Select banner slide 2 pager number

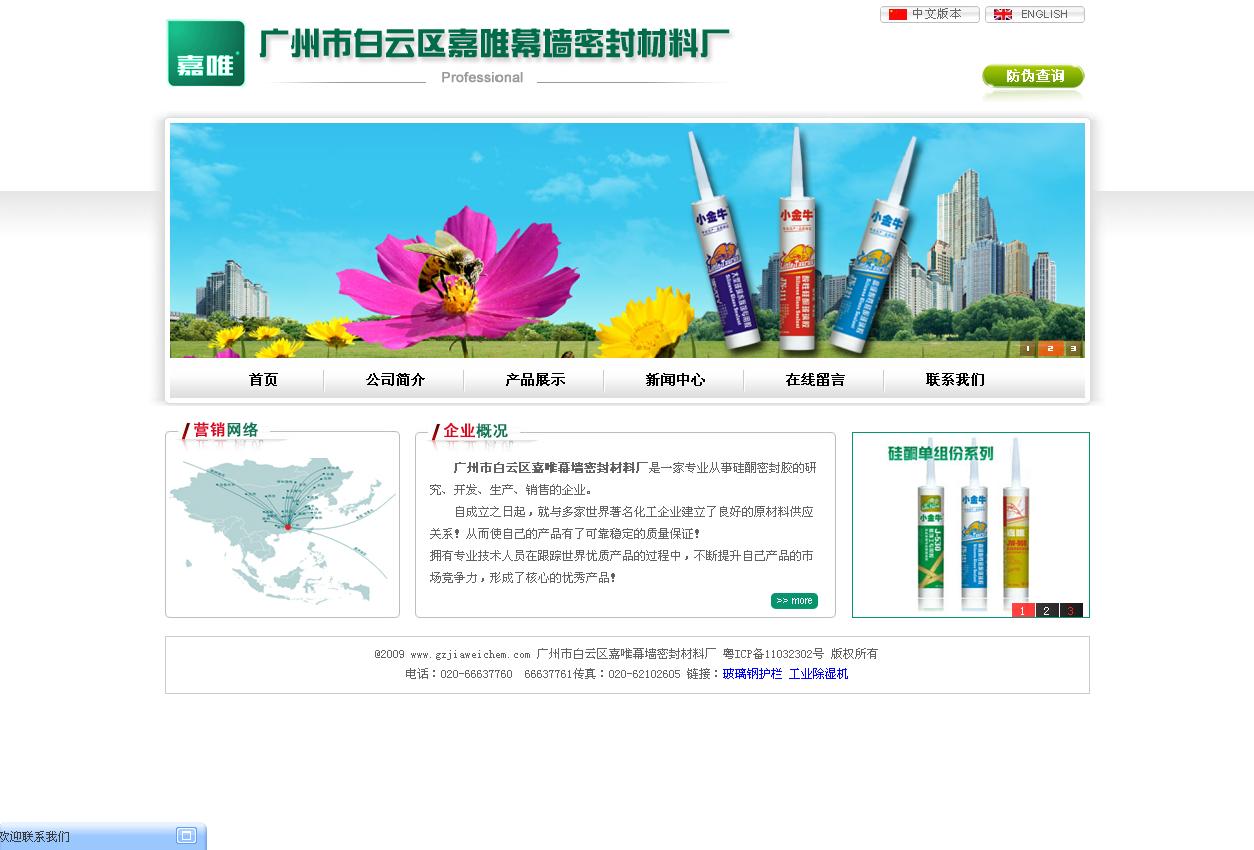click(1050, 347)
